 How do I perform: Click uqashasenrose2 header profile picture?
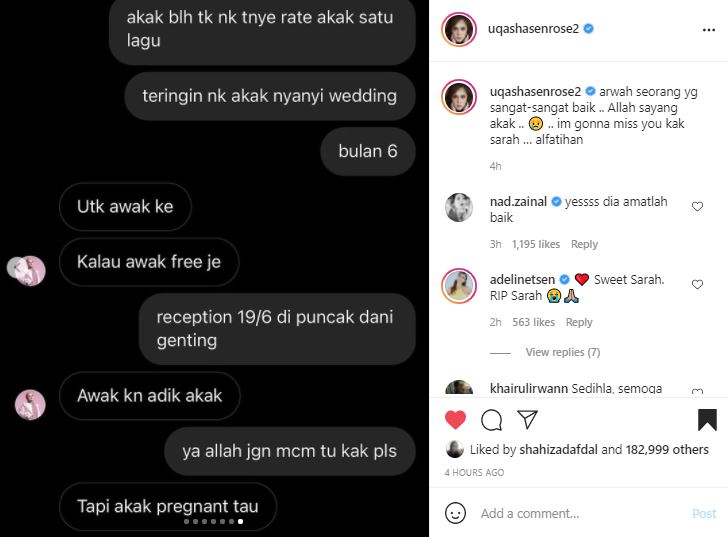click(x=459, y=30)
